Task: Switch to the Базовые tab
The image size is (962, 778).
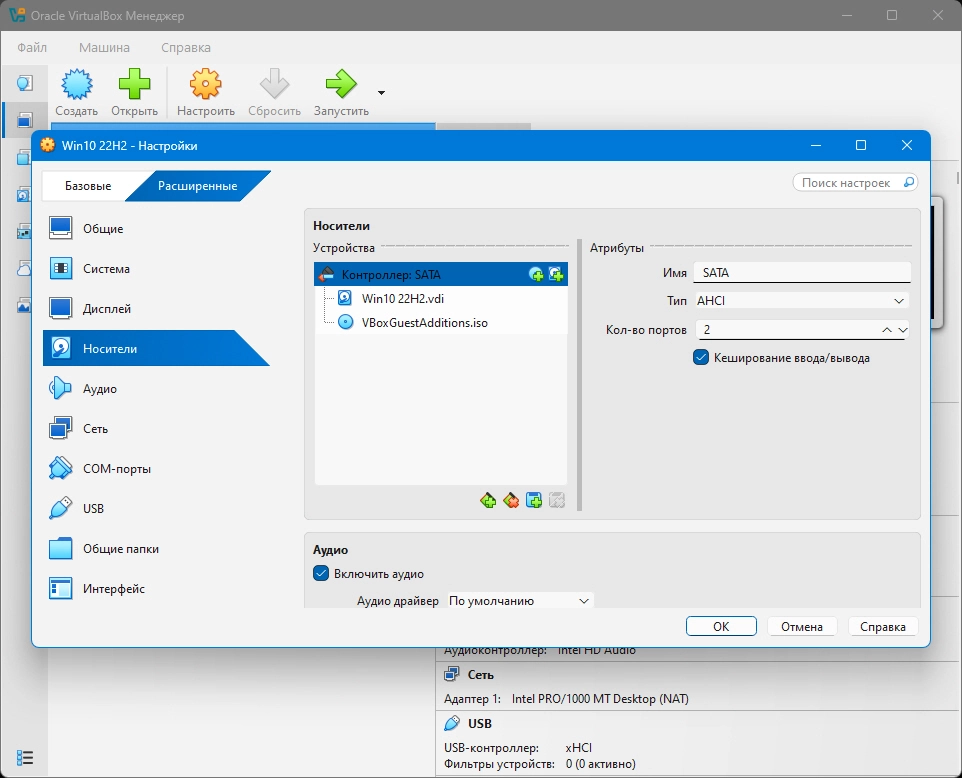Action: pyautogui.click(x=88, y=186)
